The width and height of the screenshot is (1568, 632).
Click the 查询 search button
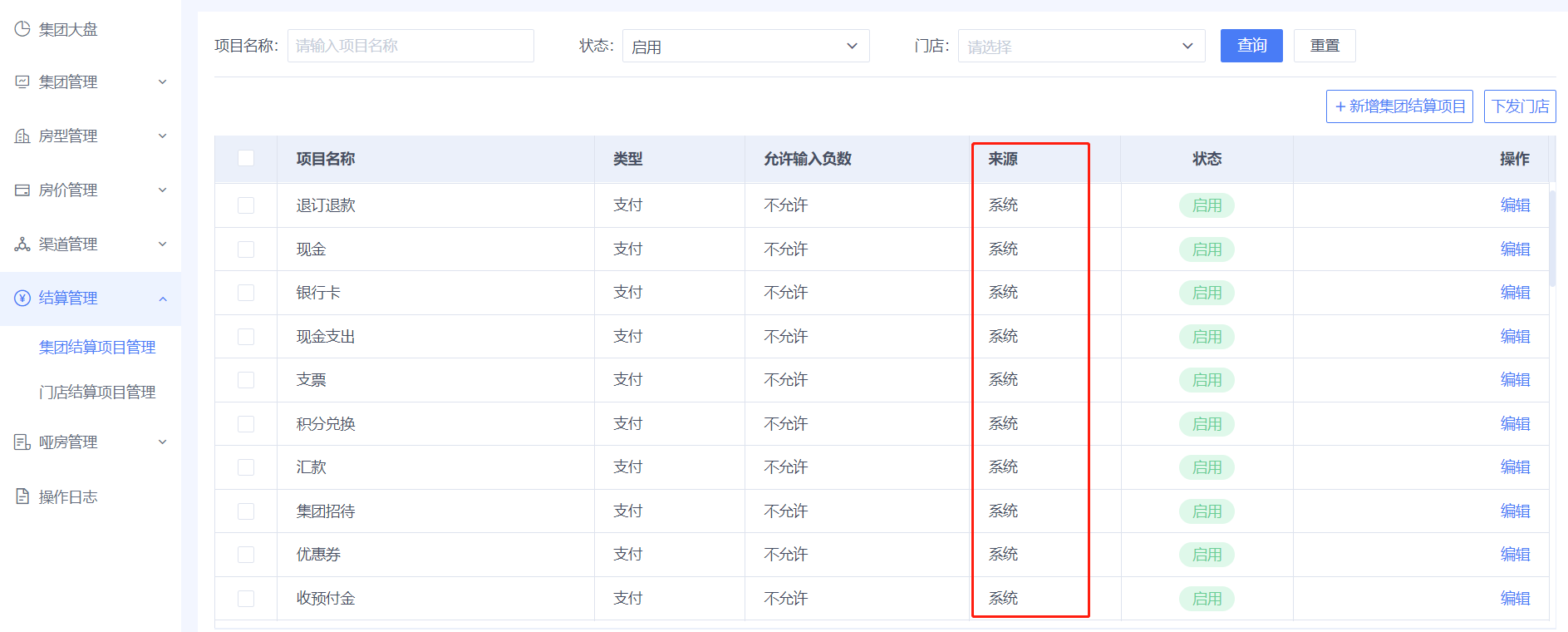(x=1251, y=46)
